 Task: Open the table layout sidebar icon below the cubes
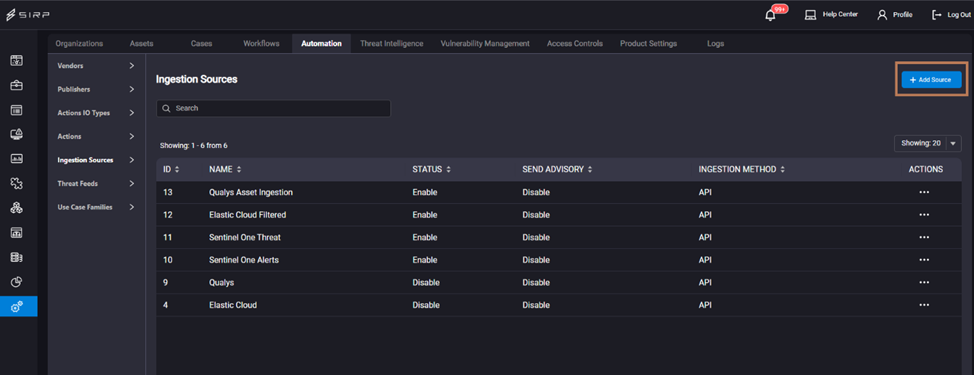17,233
